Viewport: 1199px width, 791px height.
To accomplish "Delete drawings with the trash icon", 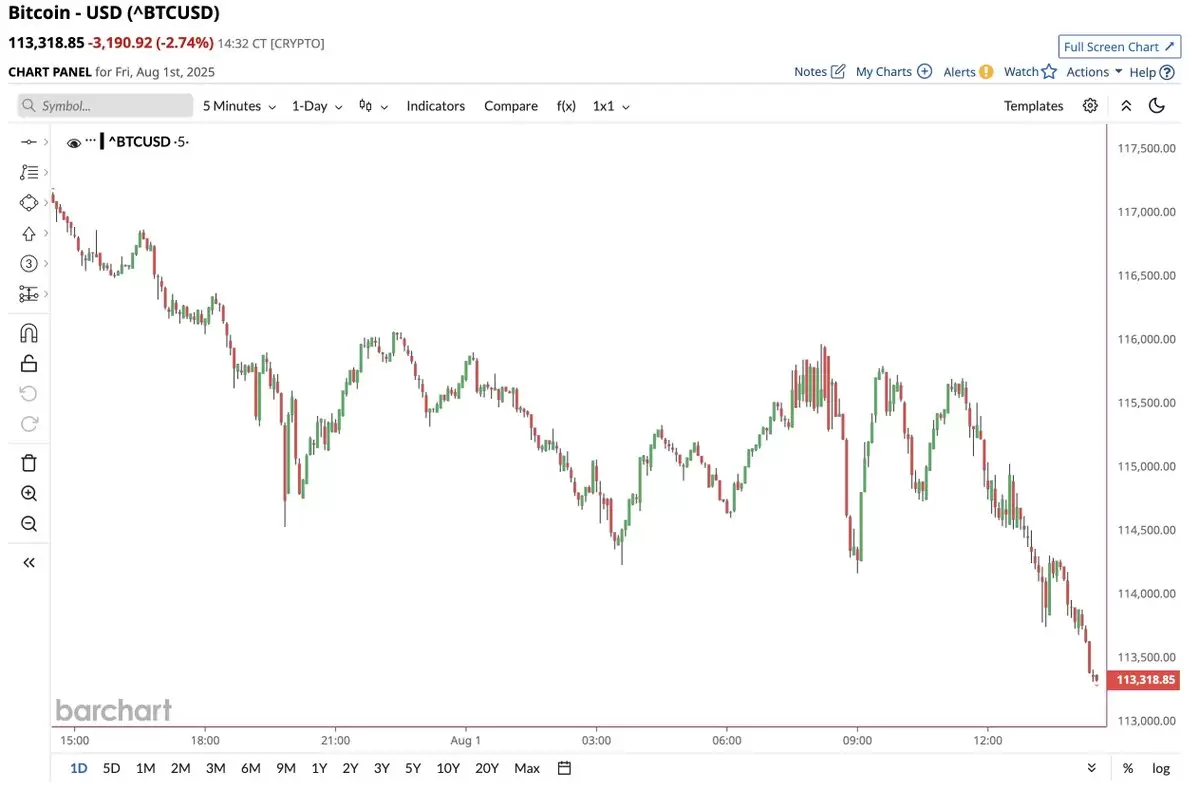I will click(28, 463).
